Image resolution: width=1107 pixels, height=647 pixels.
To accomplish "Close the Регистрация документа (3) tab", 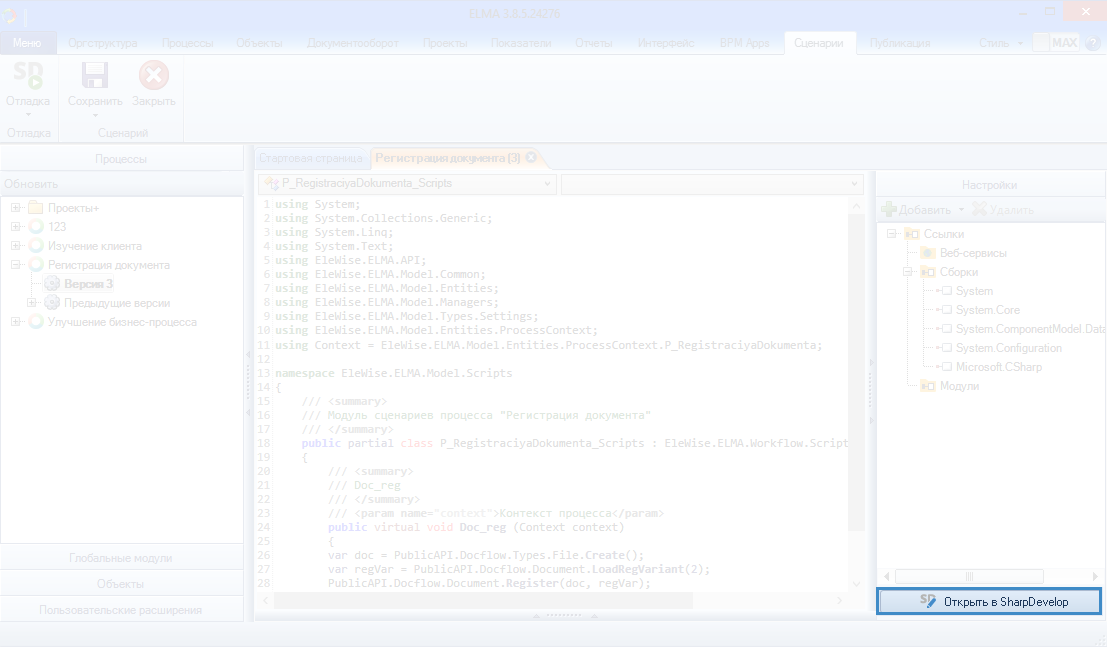I will coord(531,158).
